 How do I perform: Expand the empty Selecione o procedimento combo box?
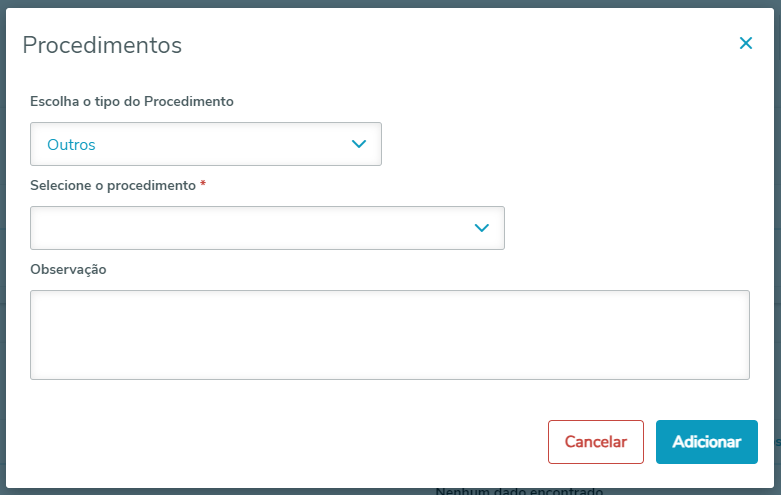click(267, 228)
